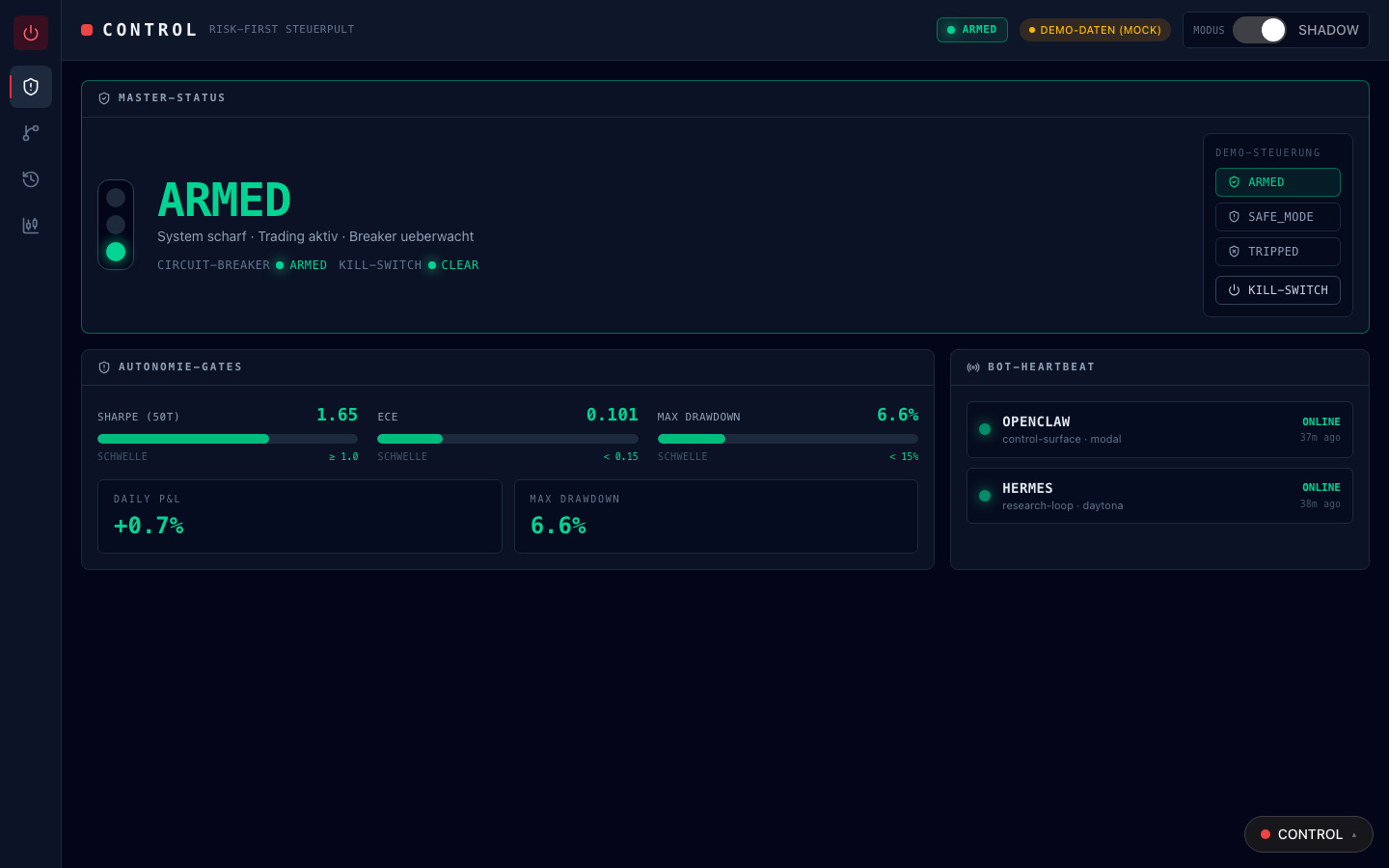Click the ECE value 0.101

613,415
